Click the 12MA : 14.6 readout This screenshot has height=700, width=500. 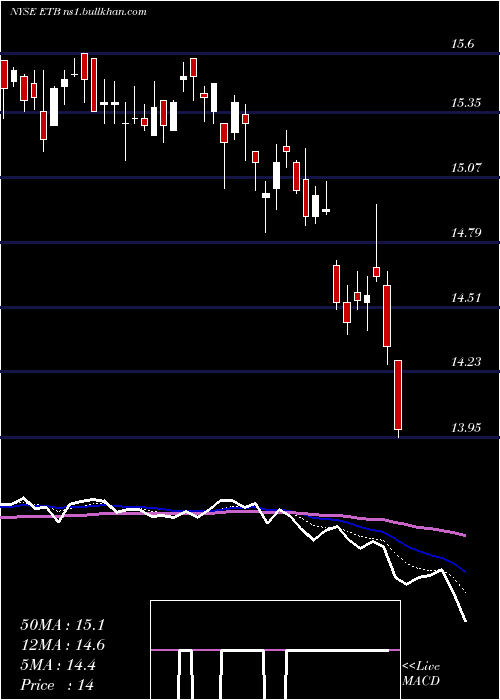62,646
